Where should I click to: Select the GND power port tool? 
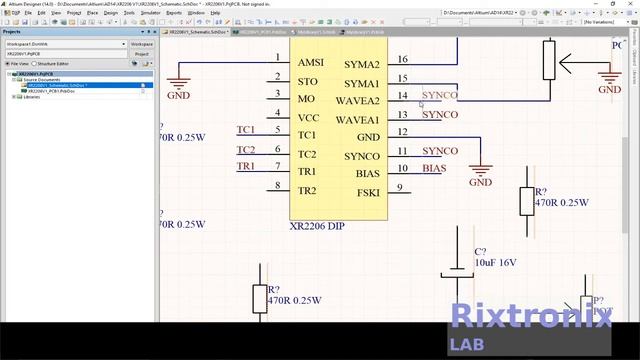(x=295, y=22)
